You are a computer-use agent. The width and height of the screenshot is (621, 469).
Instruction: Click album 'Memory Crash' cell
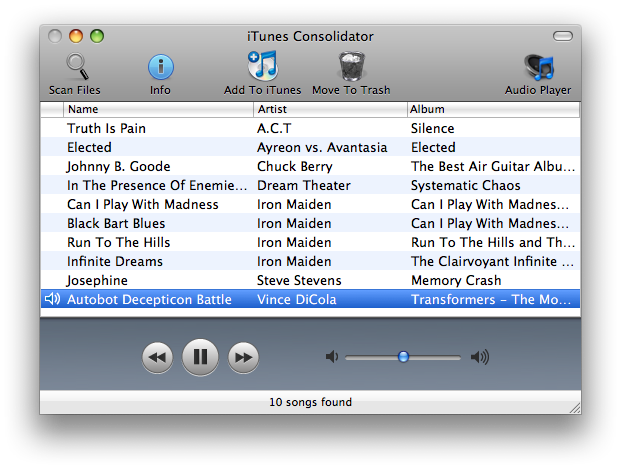pyautogui.click(x=456, y=280)
